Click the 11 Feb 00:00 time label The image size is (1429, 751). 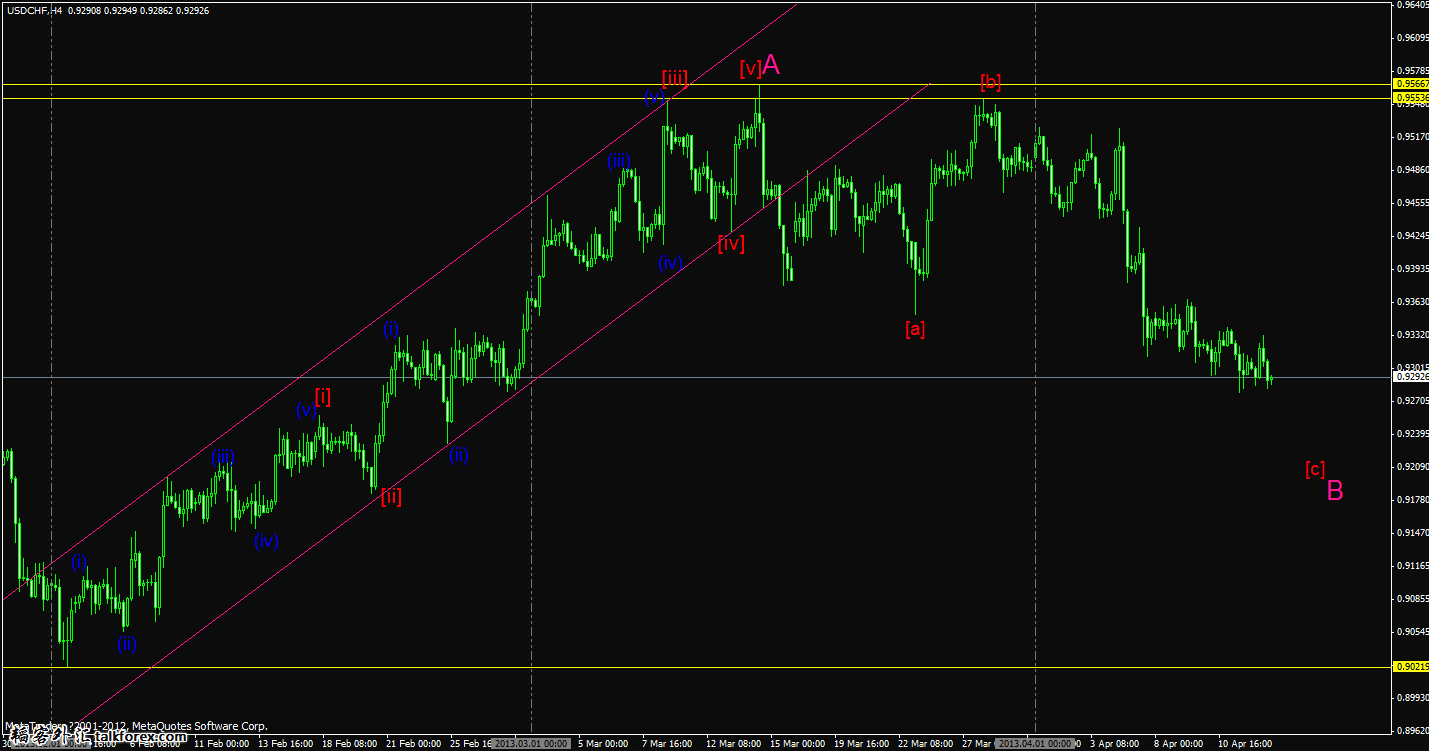[x=221, y=744]
